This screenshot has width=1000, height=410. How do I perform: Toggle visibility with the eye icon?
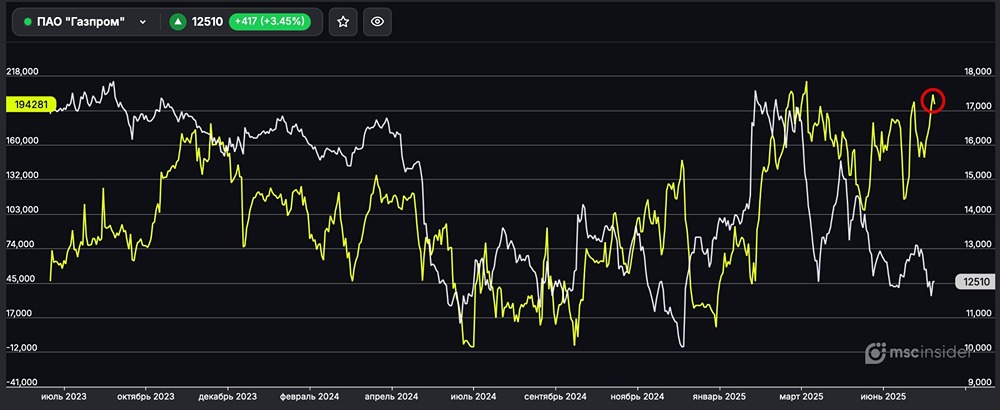[x=378, y=22]
